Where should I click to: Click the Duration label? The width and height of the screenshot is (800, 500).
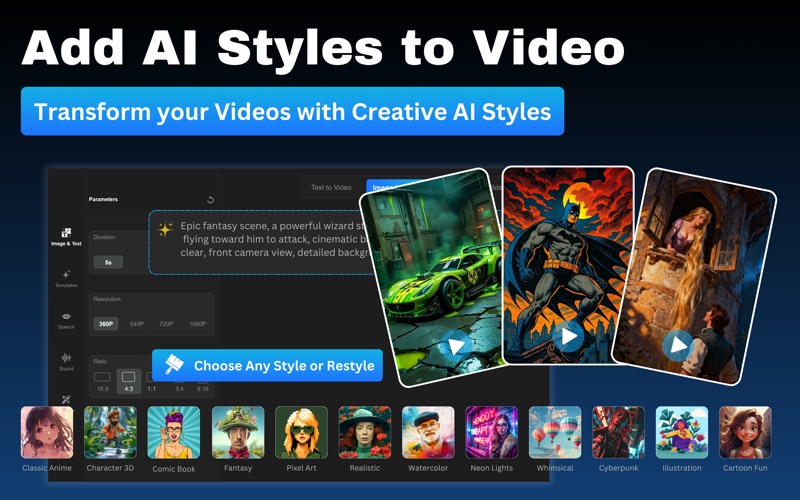[104, 237]
